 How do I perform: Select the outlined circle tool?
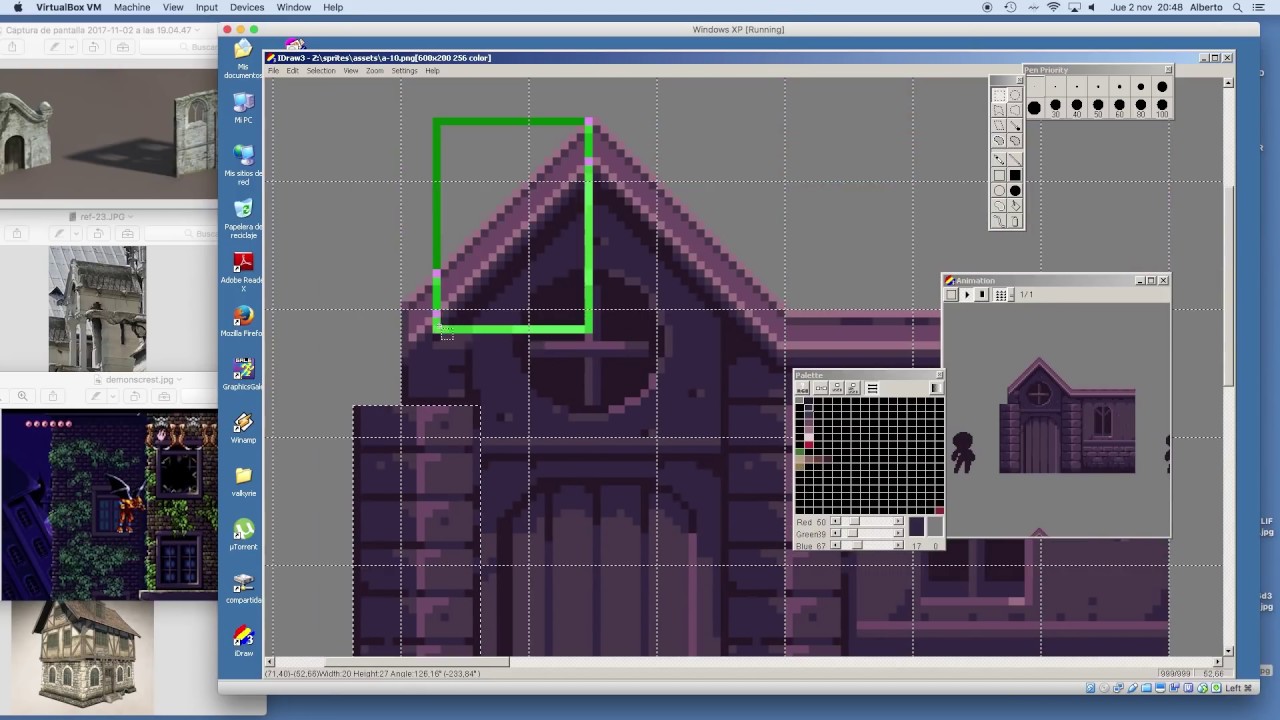pyautogui.click(x=999, y=190)
